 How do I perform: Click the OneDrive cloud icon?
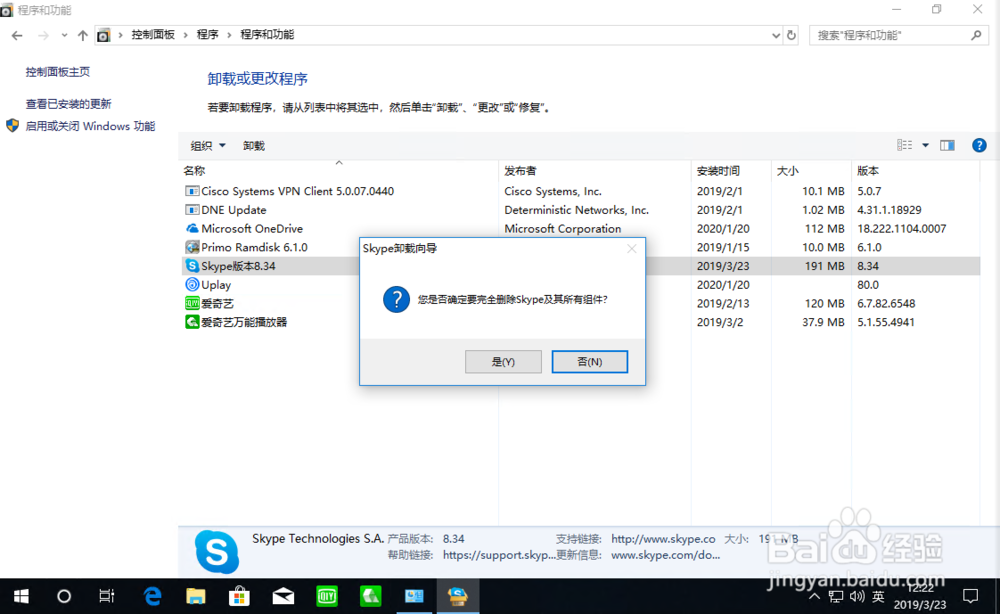tap(192, 228)
